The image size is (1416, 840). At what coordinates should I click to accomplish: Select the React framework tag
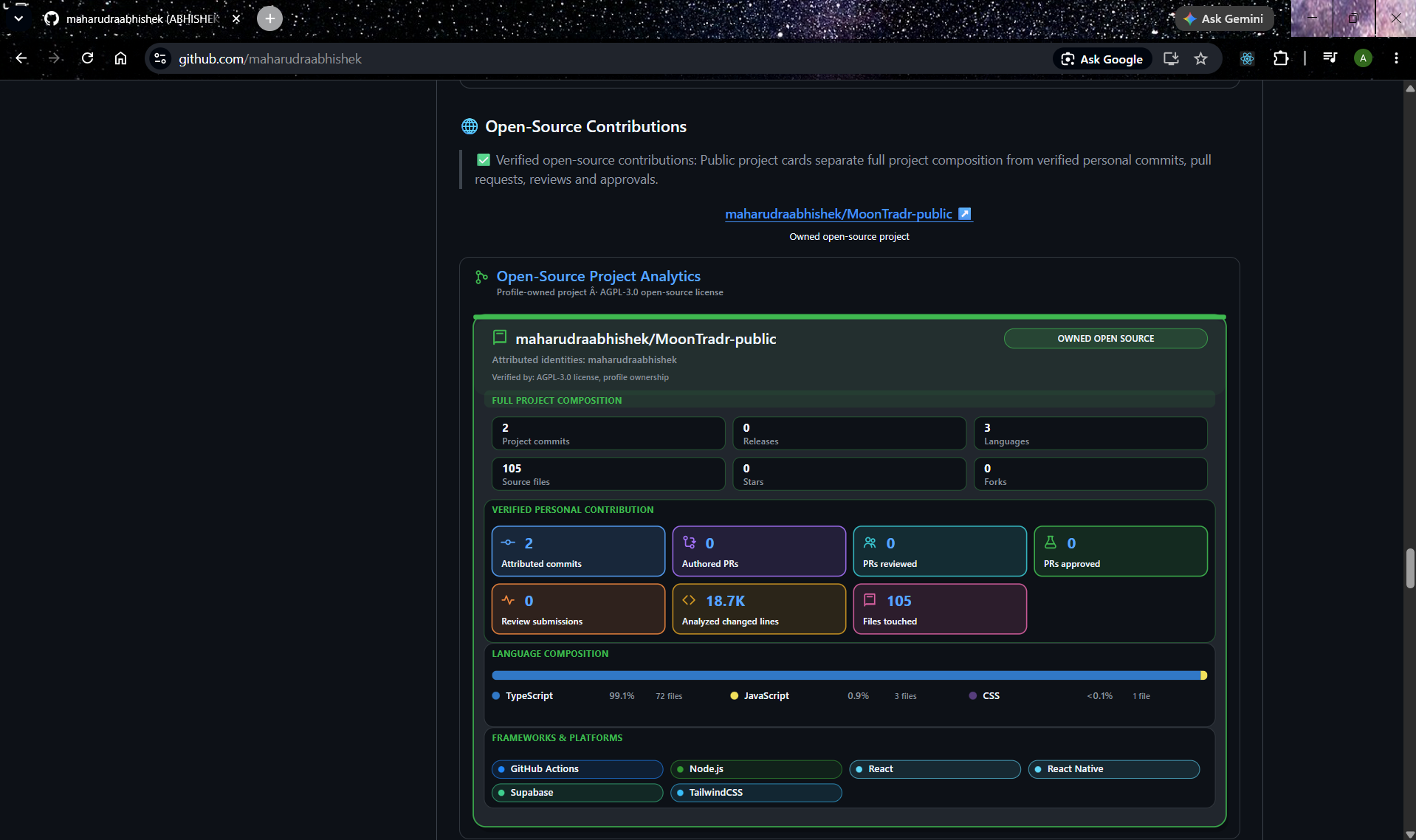point(935,769)
